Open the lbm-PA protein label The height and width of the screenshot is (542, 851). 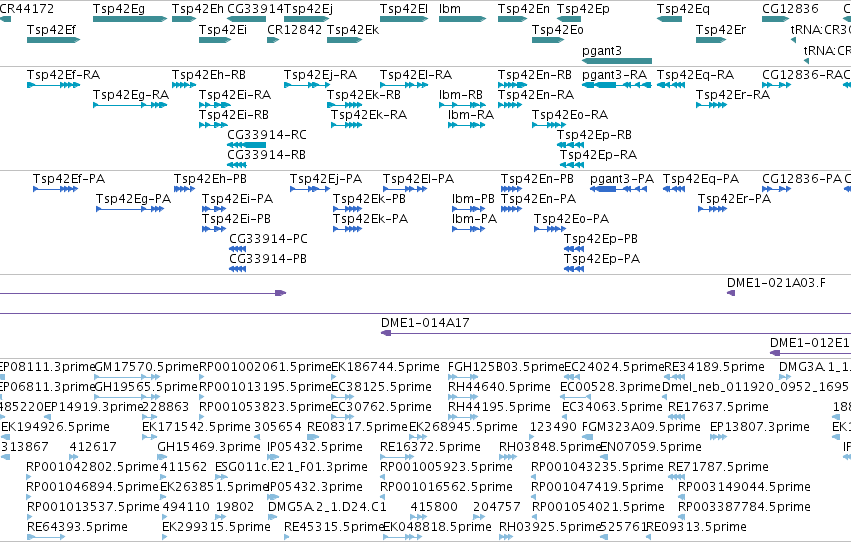point(474,219)
